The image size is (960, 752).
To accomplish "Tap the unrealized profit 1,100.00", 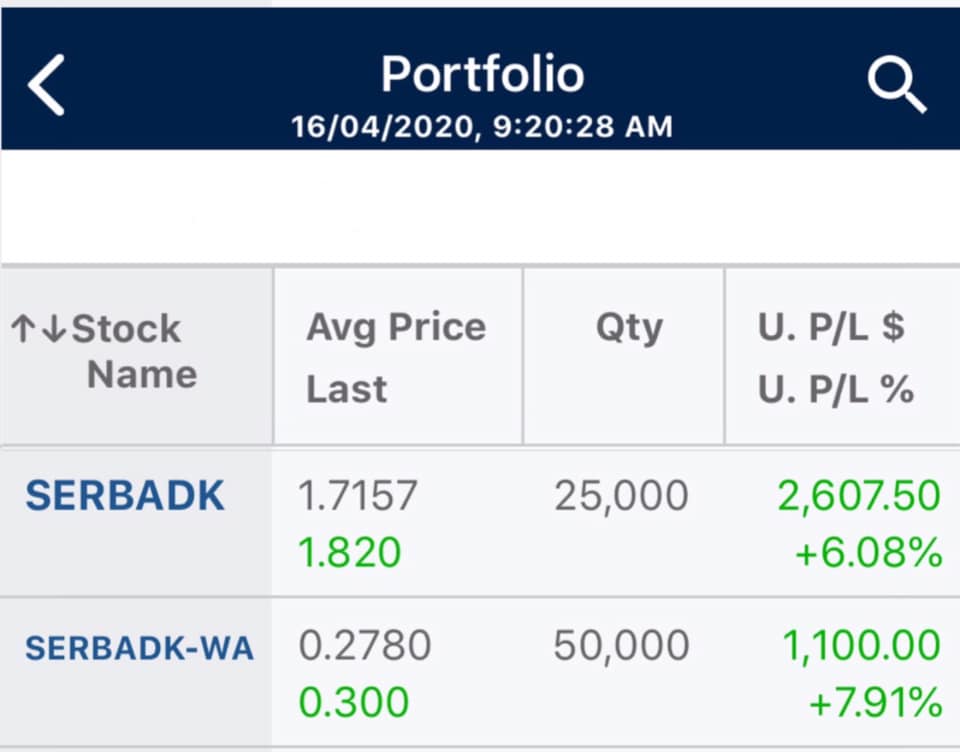I will (x=861, y=645).
